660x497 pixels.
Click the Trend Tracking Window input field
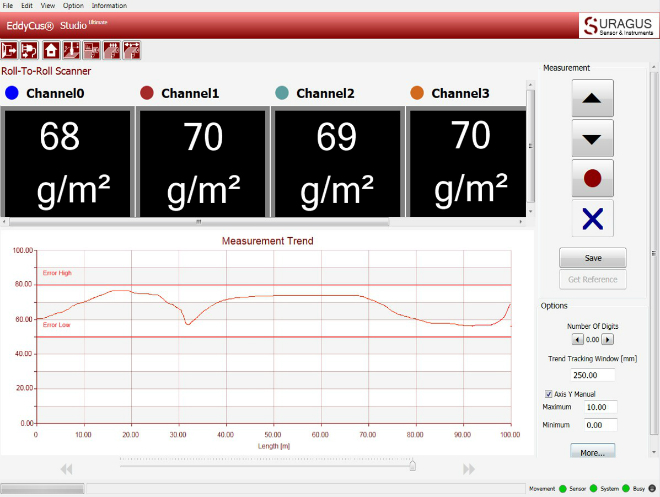coord(592,375)
